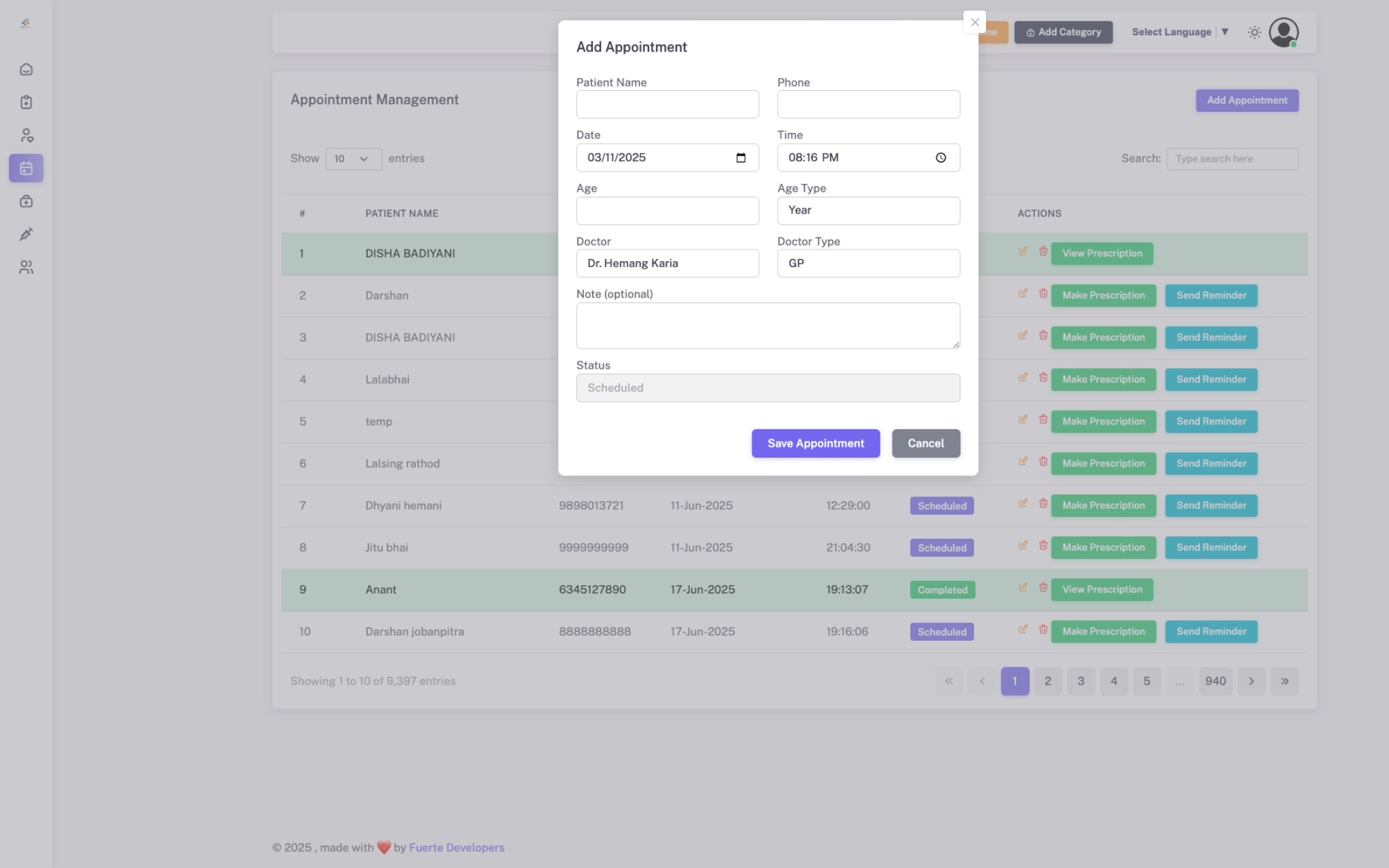The height and width of the screenshot is (868, 1389).
Task: Open the users group sidebar icon
Action: [26, 268]
